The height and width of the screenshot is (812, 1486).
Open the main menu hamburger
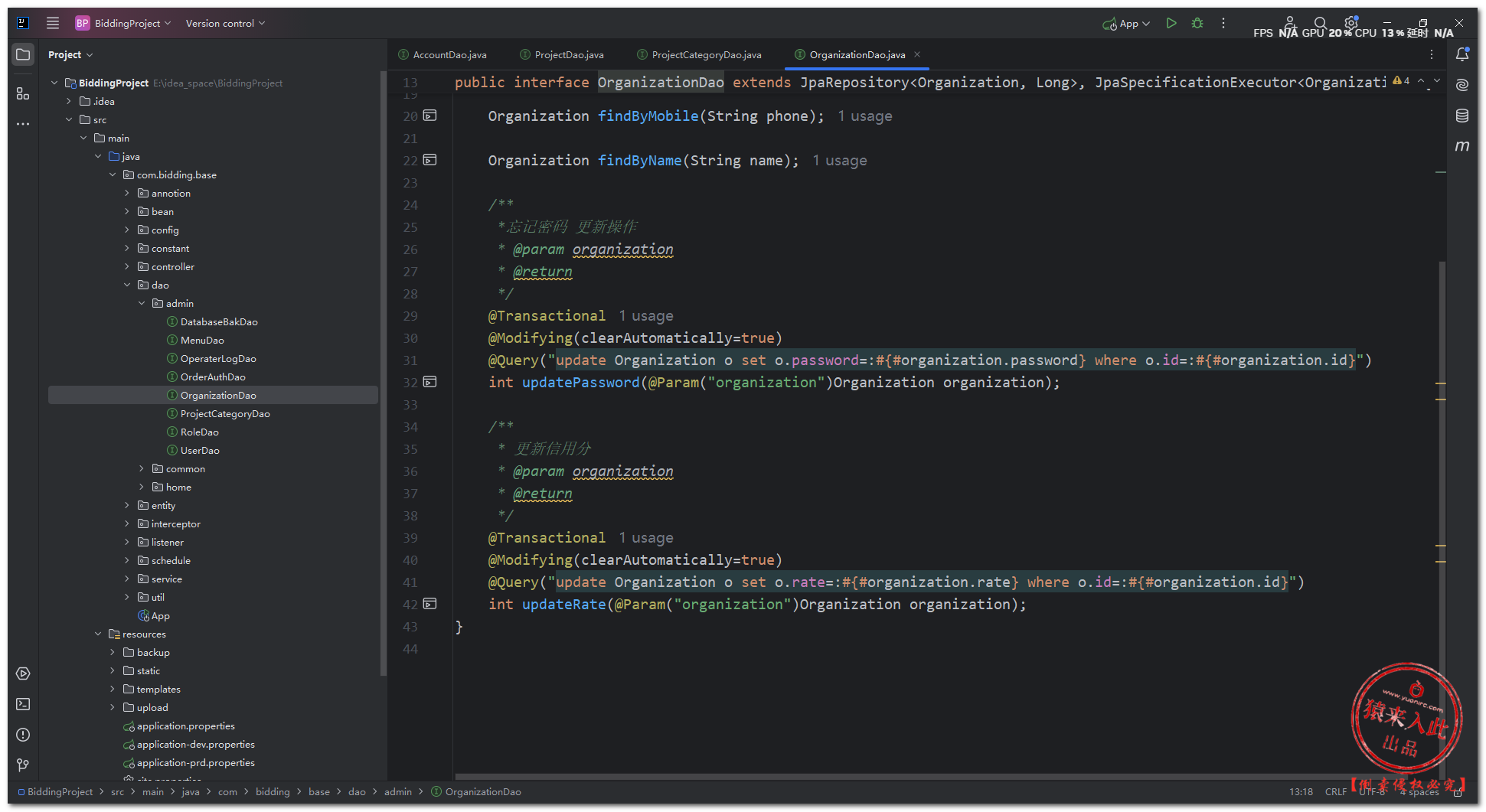tap(53, 24)
